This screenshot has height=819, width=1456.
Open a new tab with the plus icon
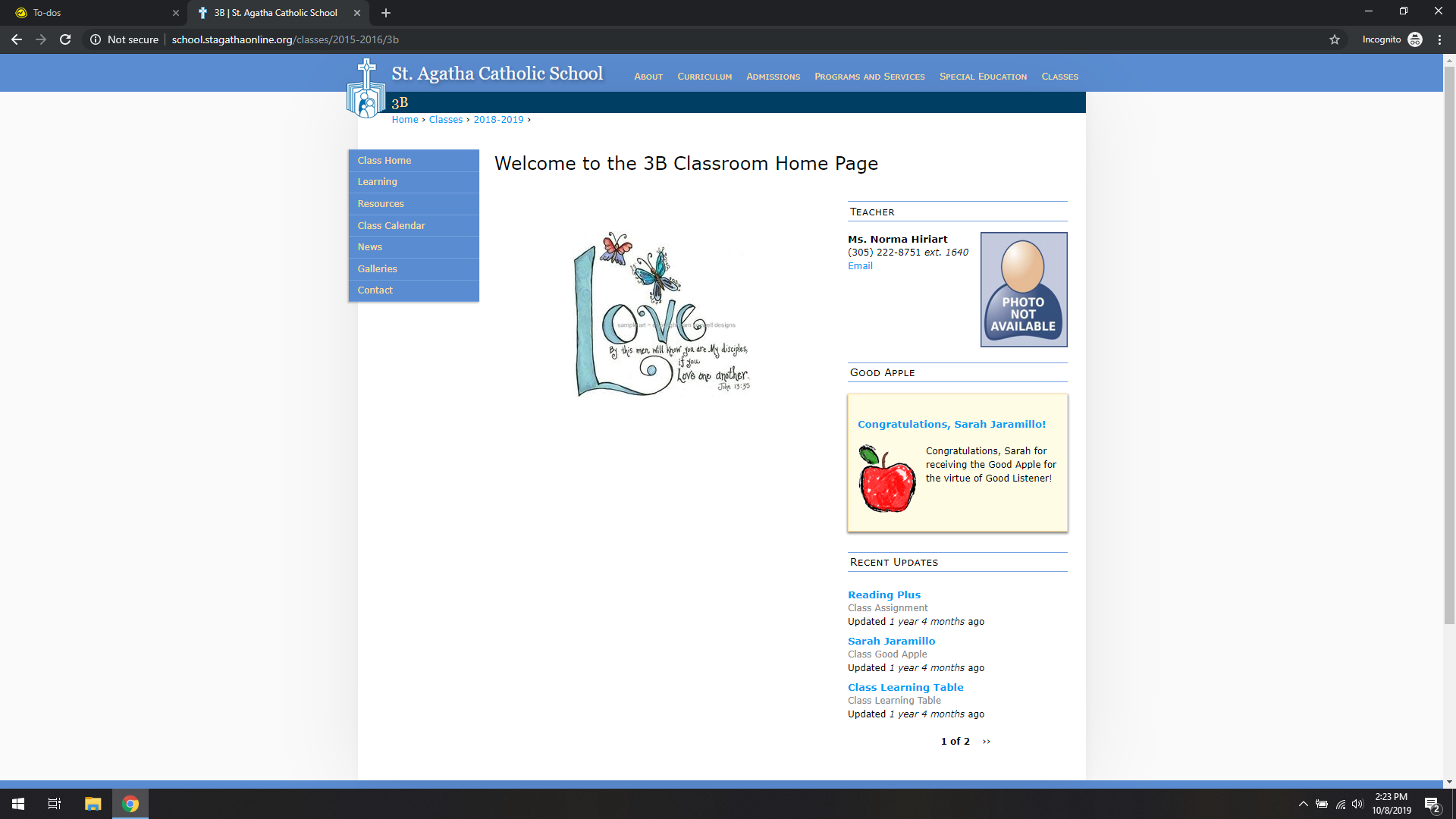point(386,13)
